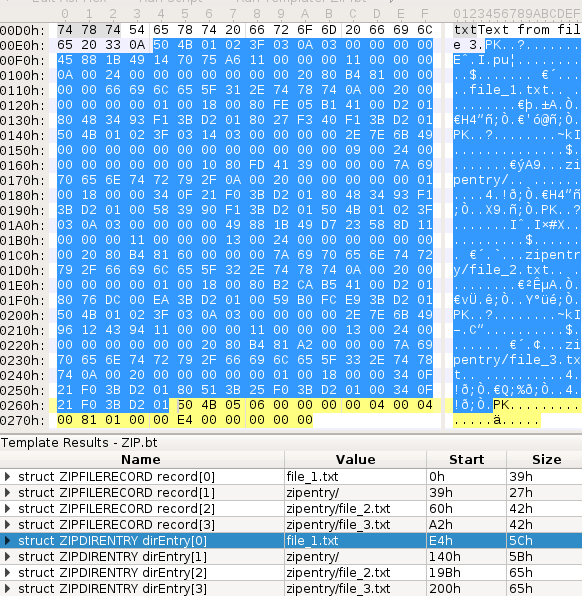Screen dimensions: 582x596
Task: Click the Value column header
Action: tap(355, 460)
